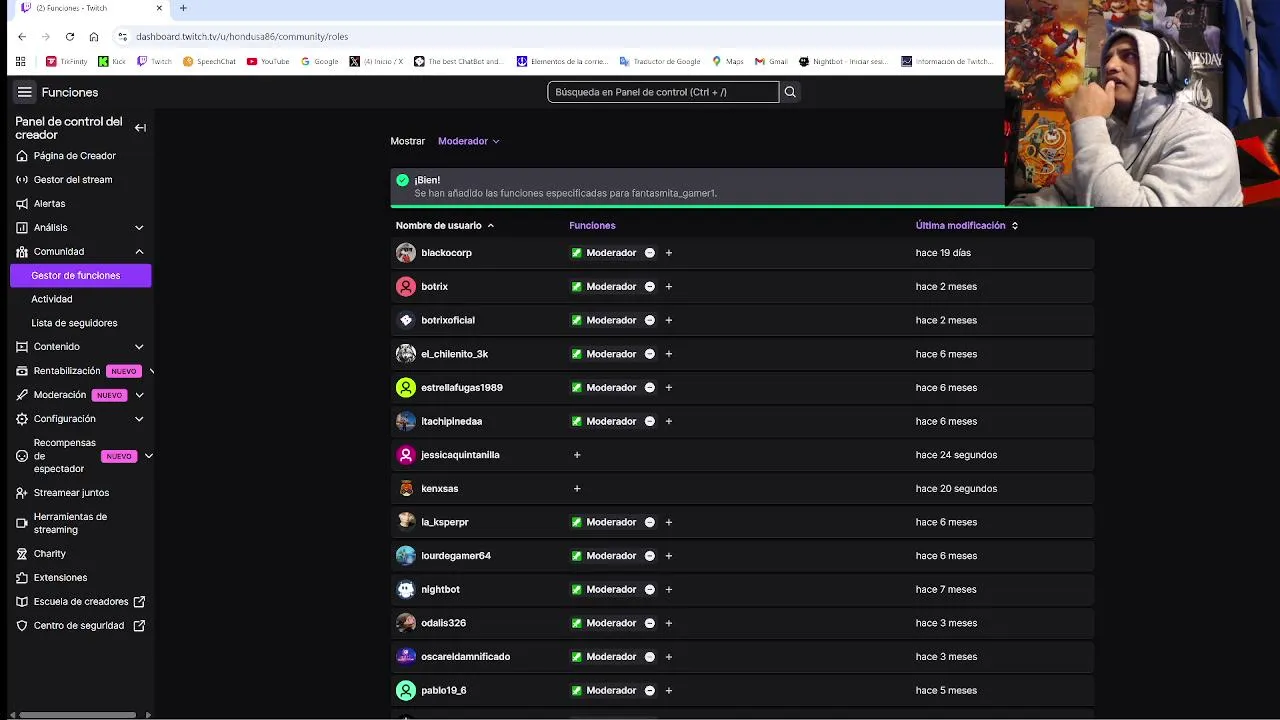1280x720 pixels.
Task: Open a new browser tab
Action: (x=183, y=8)
